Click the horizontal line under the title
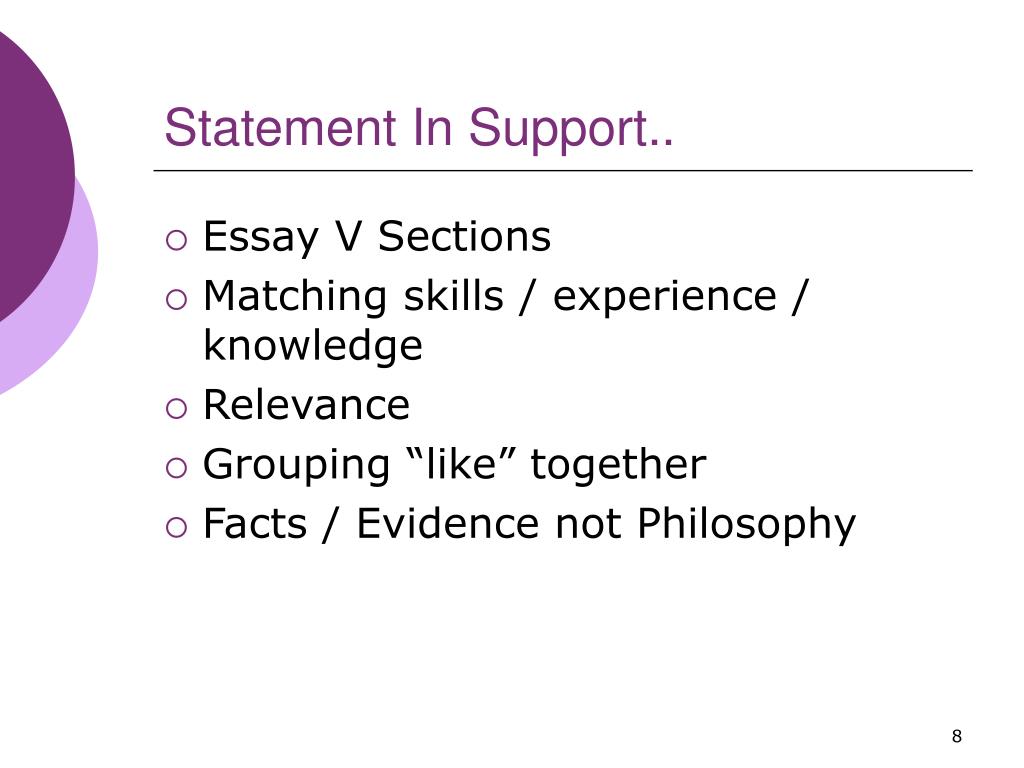Image resolution: width=1024 pixels, height=768 pixels. pos(563,170)
